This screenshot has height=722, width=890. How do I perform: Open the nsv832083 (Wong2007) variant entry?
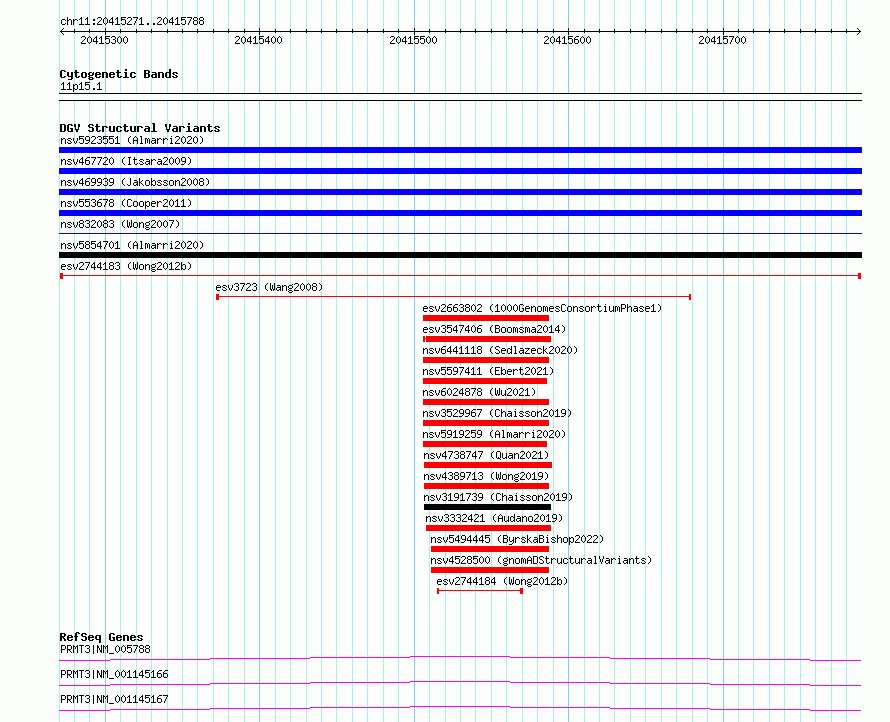[x=120, y=224]
